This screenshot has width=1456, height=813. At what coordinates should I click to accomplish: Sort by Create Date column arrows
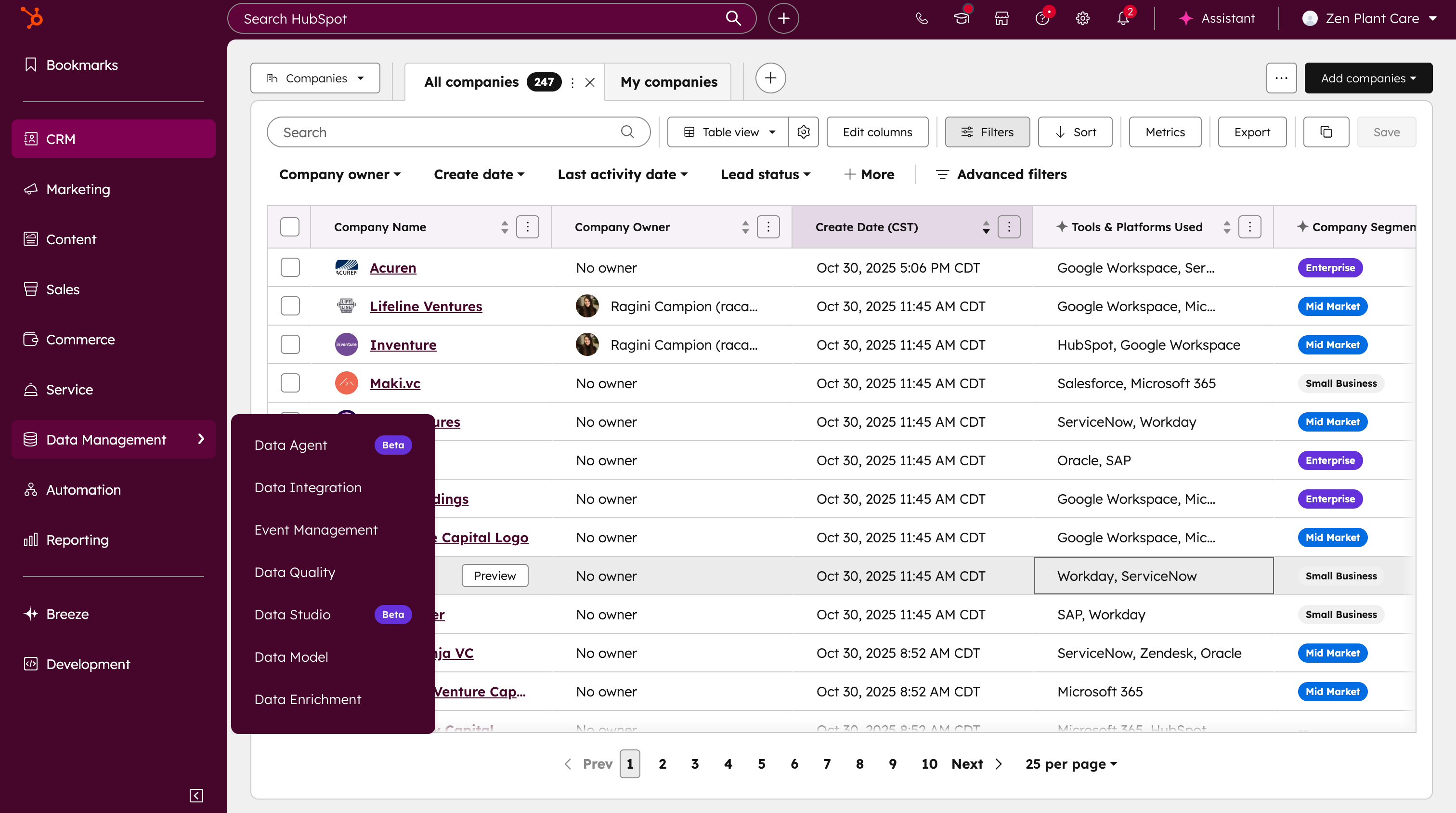(986, 227)
